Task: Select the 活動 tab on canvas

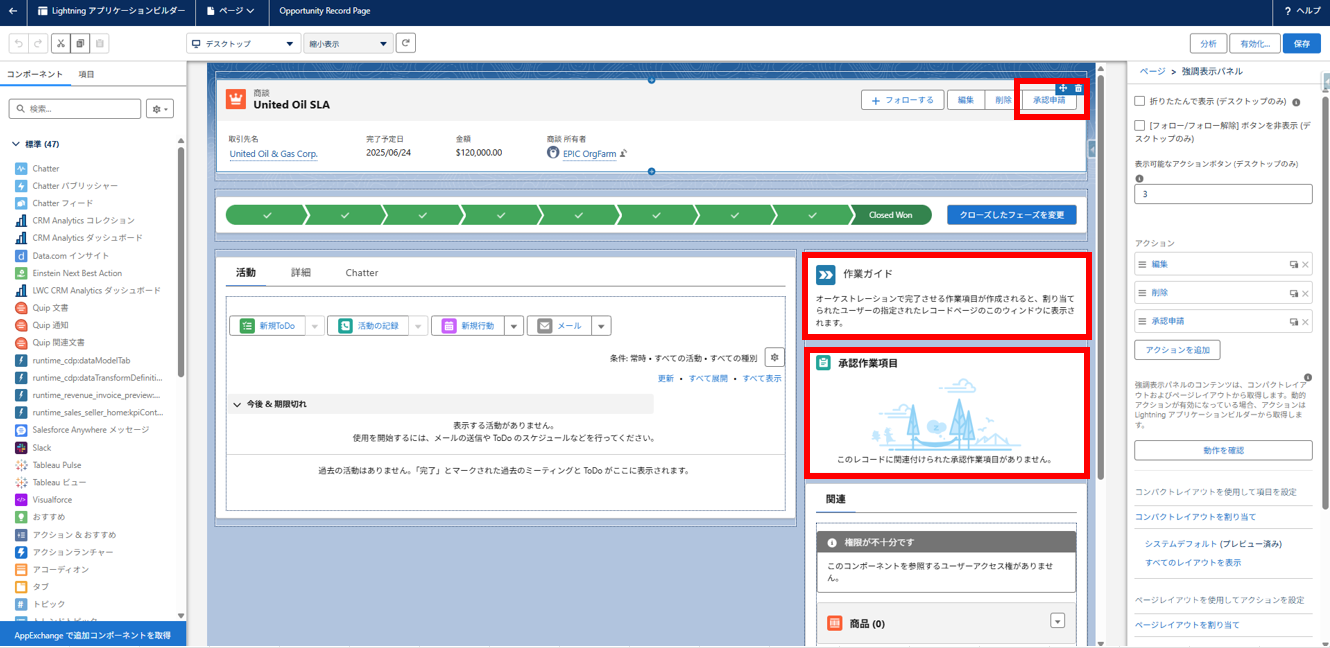Action: point(246,272)
